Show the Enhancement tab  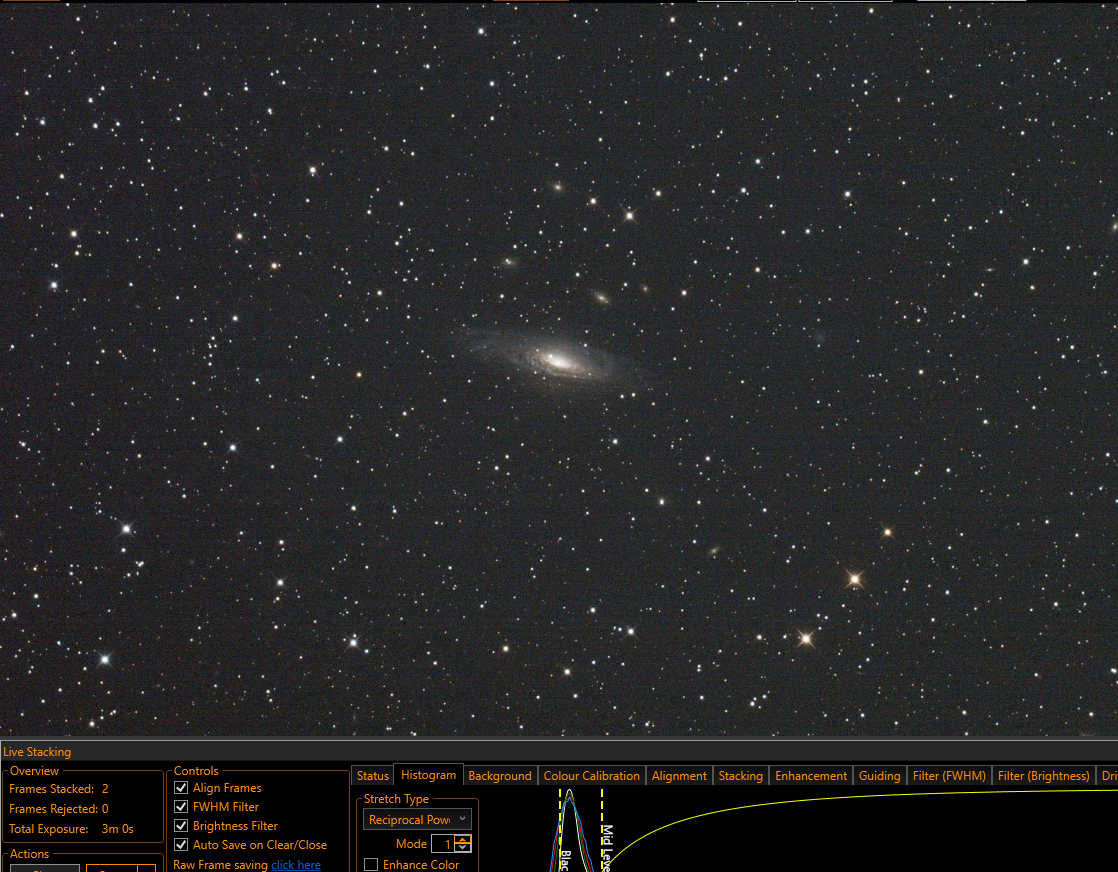click(x=811, y=776)
